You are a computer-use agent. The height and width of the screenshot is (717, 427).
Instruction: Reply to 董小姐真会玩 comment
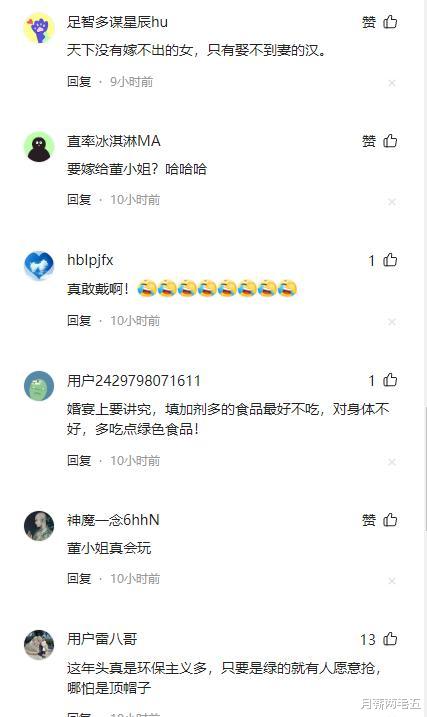click(x=79, y=578)
